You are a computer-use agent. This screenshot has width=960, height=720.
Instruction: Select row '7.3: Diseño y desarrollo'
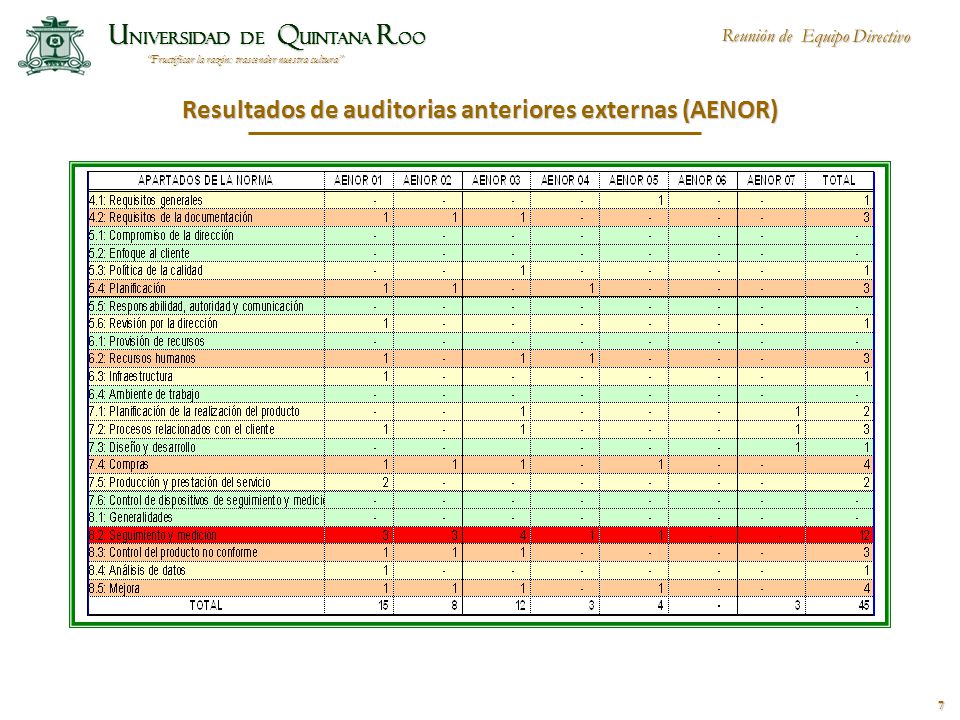click(481, 447)
